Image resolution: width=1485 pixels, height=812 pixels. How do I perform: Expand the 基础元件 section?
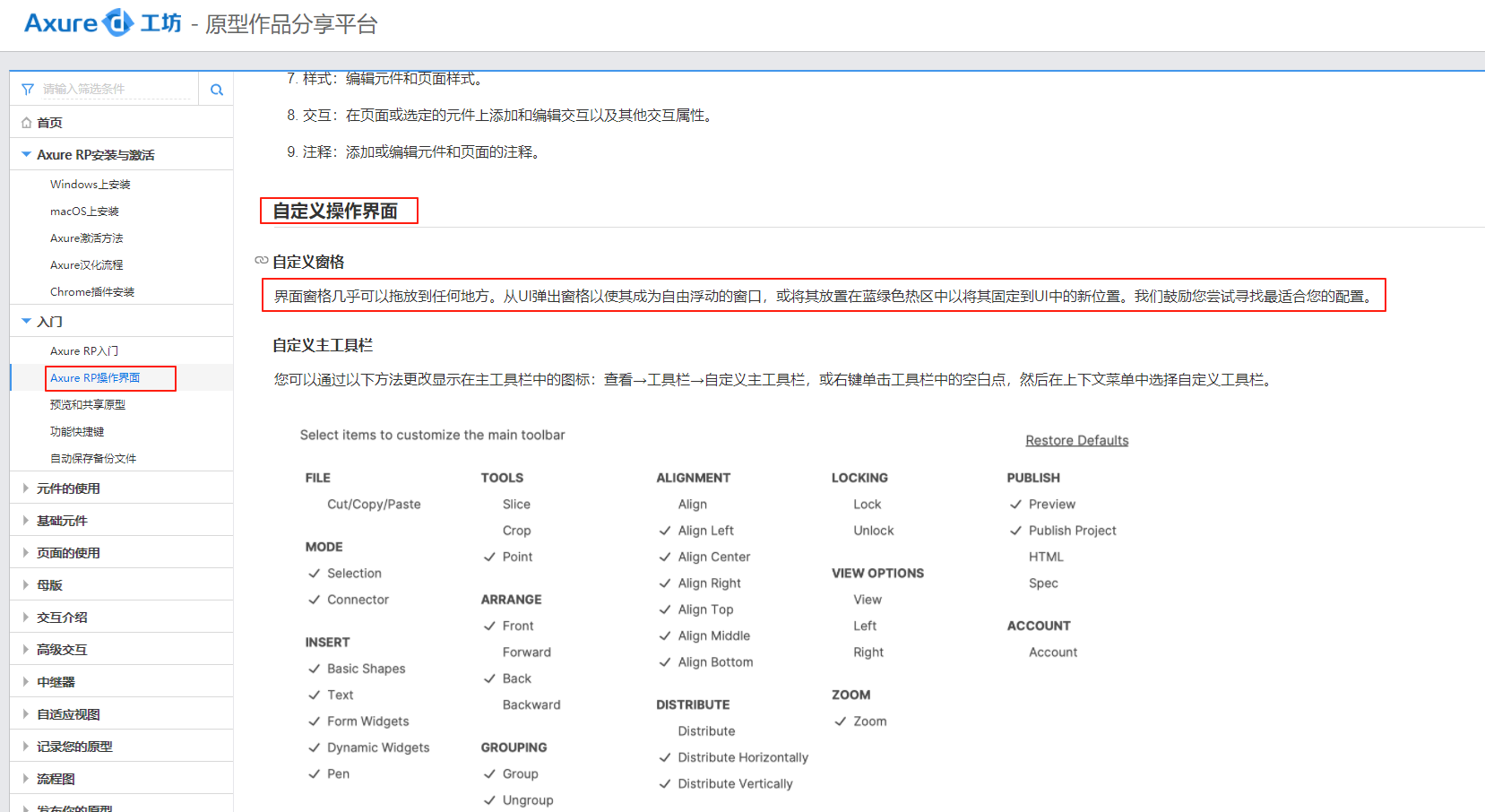(26, 521)
